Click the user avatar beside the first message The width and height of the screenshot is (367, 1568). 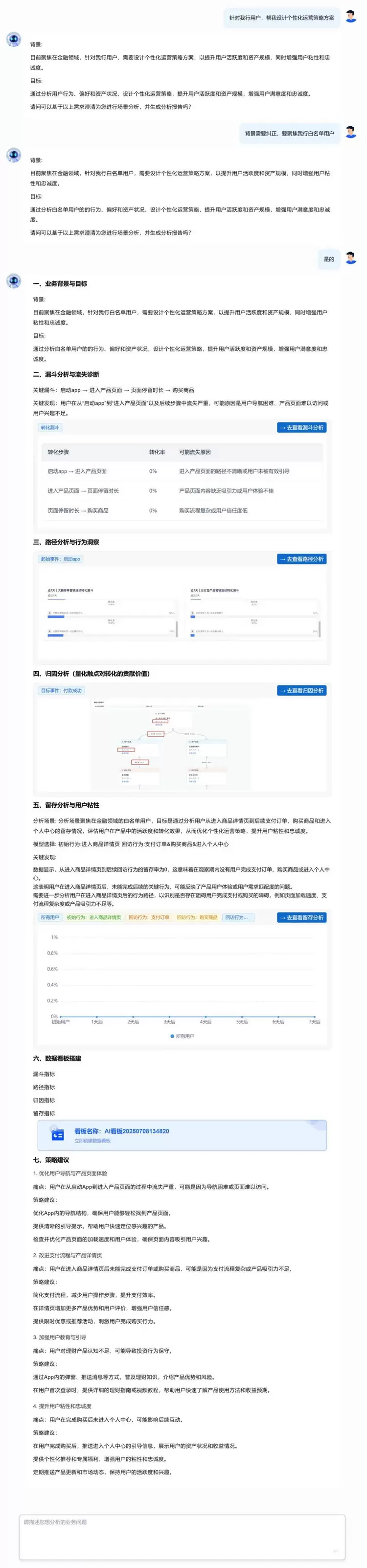click(350, 17)
